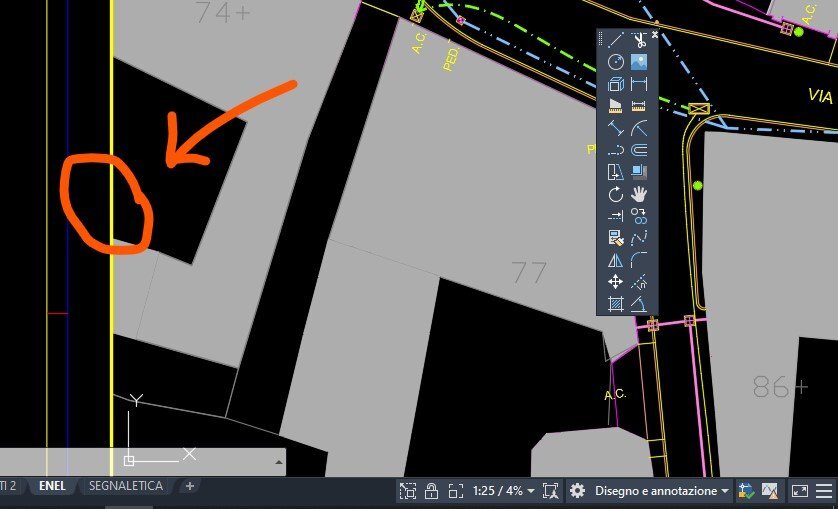
Task: Choose the Move arrows tool
Action: (x=616, y=282)
